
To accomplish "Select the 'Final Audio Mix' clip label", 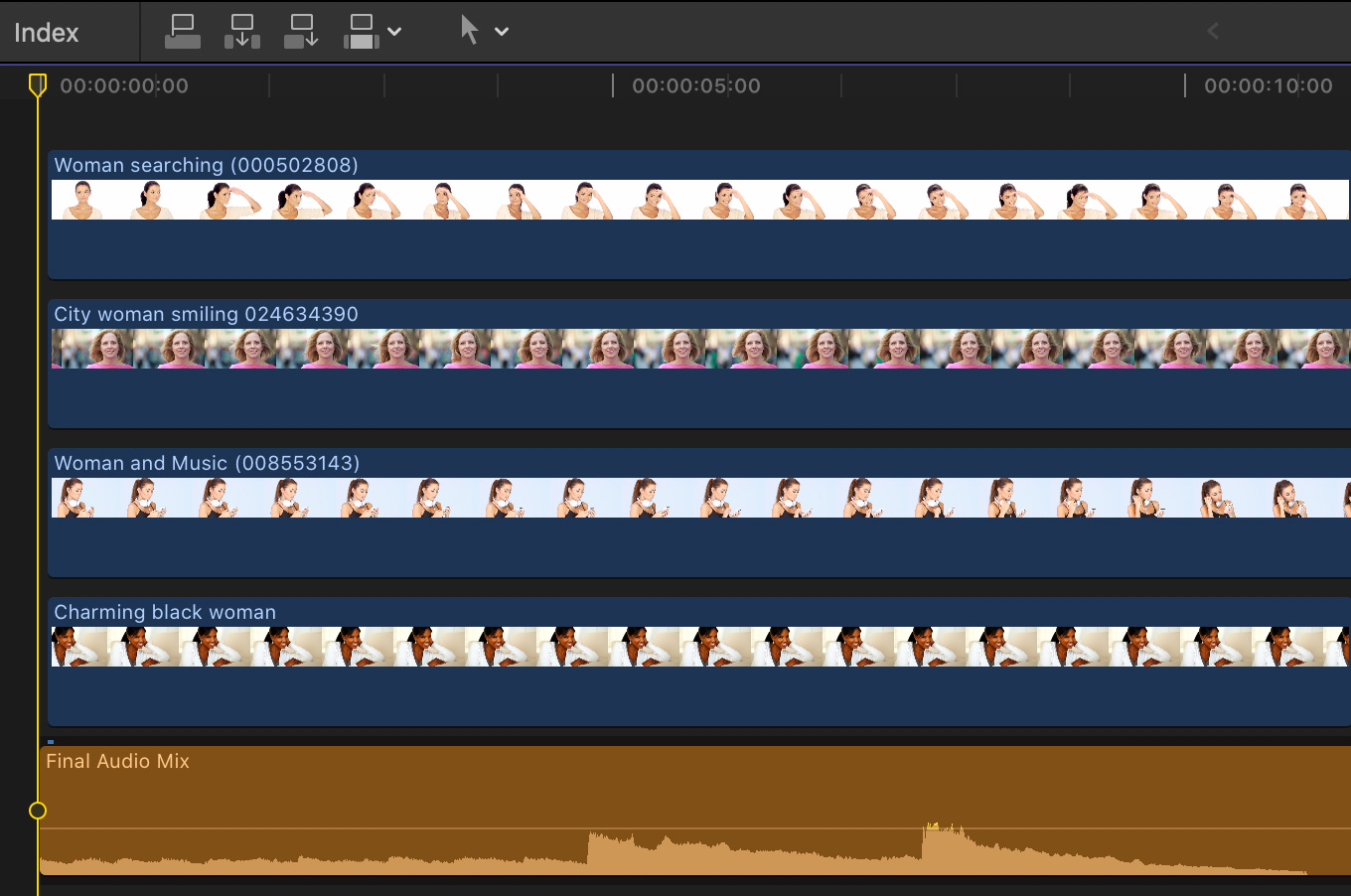I will 117,761.
